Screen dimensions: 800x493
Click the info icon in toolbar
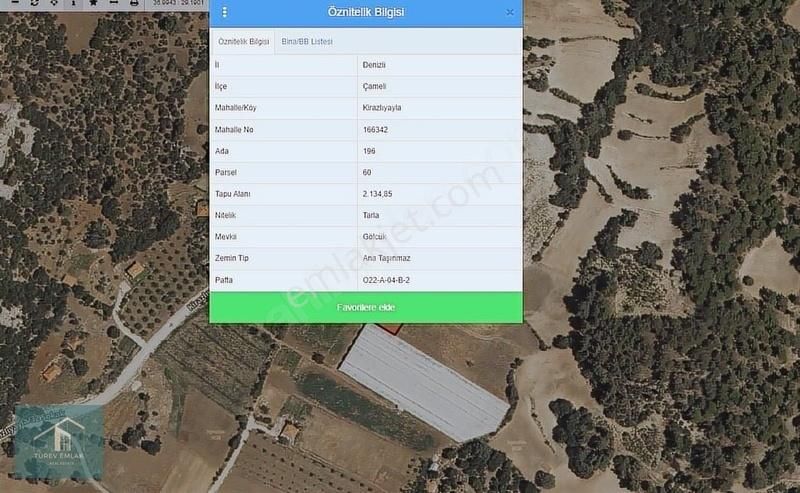(73, 3)
